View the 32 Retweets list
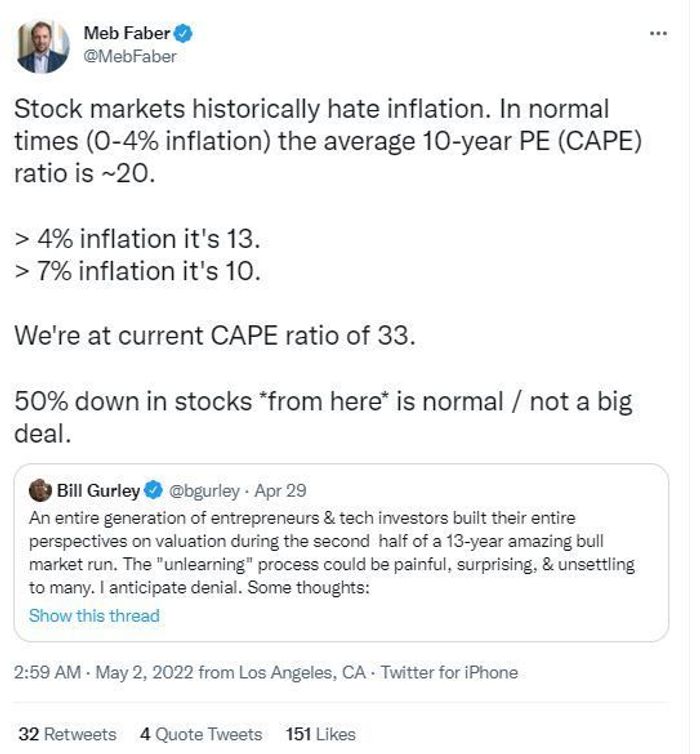 pos(67,734)
